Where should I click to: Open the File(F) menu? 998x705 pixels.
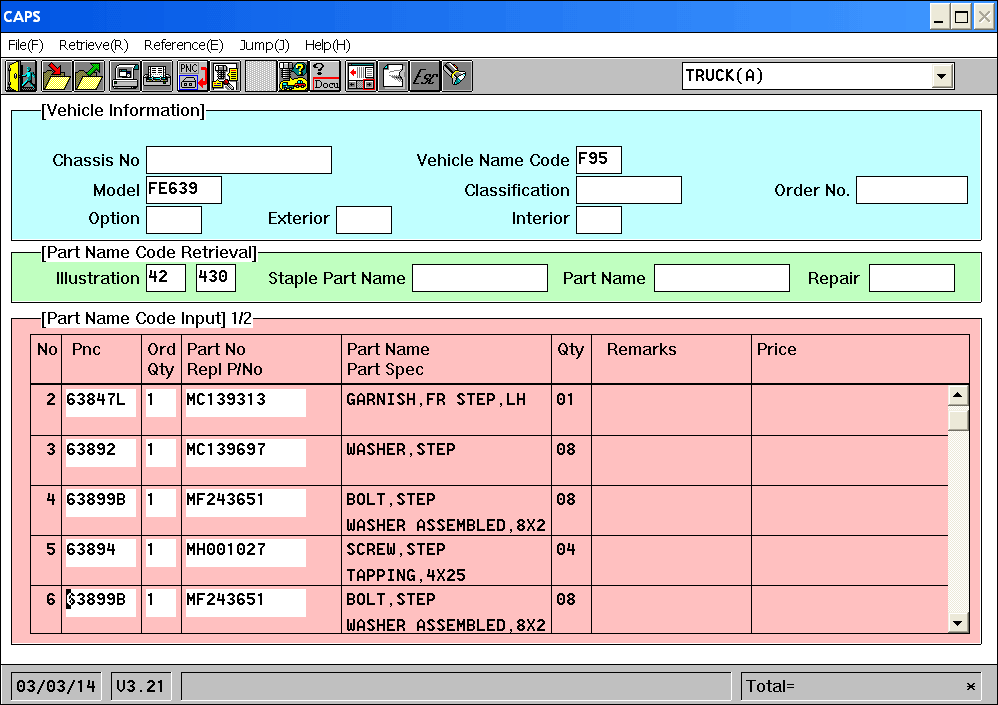[x=25, y=45]
